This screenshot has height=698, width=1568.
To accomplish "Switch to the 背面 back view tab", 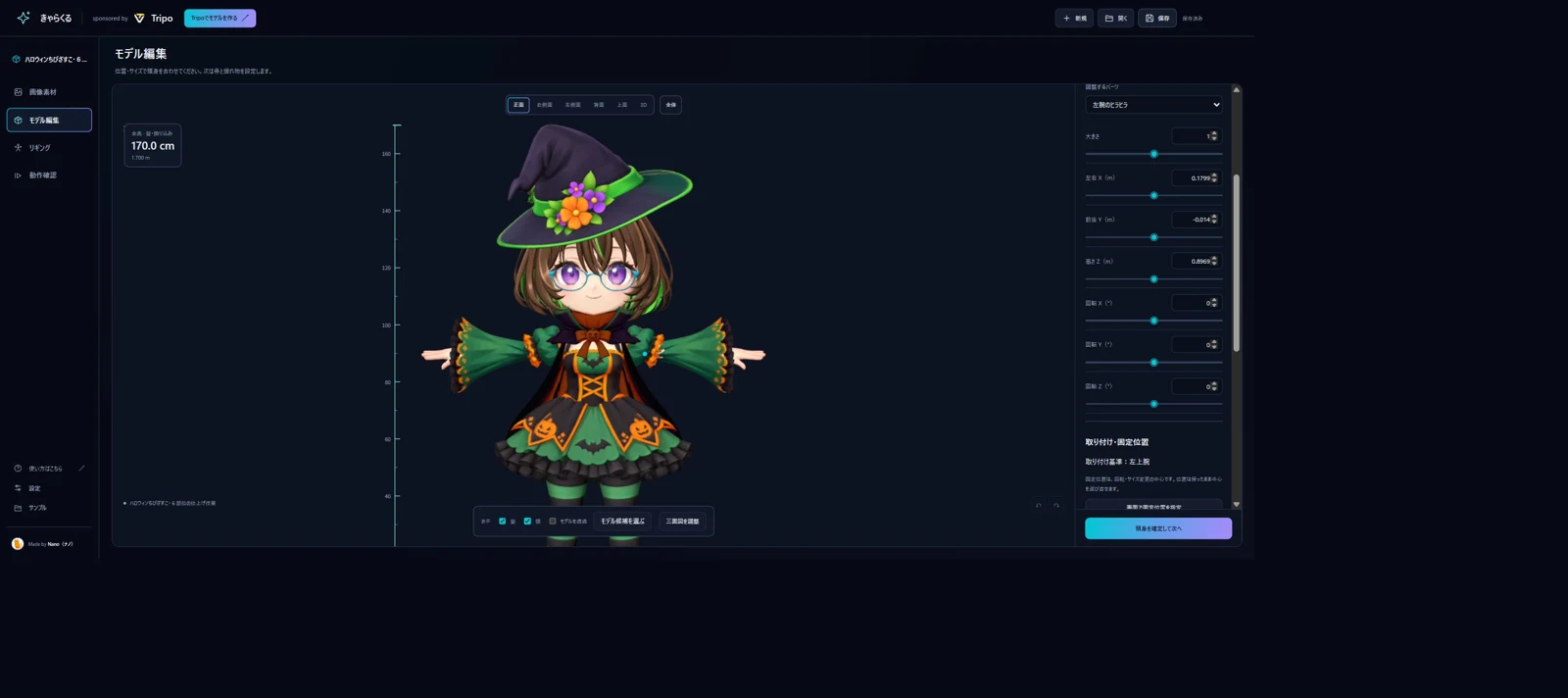I will click(599, 104).
